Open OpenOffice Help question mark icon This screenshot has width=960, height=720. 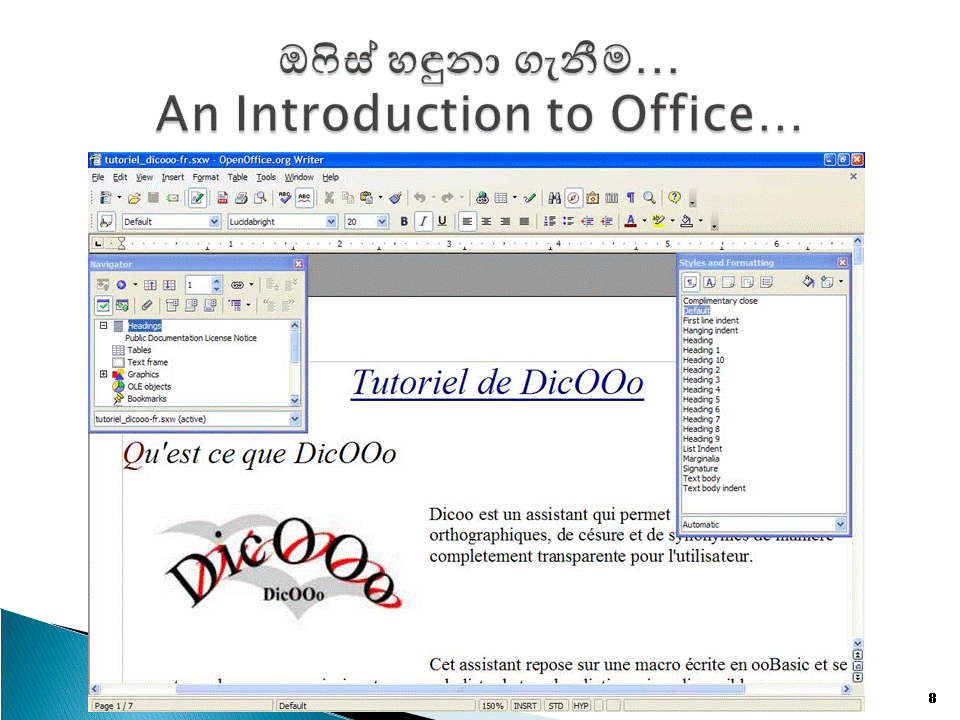click(x=674, y=198)
